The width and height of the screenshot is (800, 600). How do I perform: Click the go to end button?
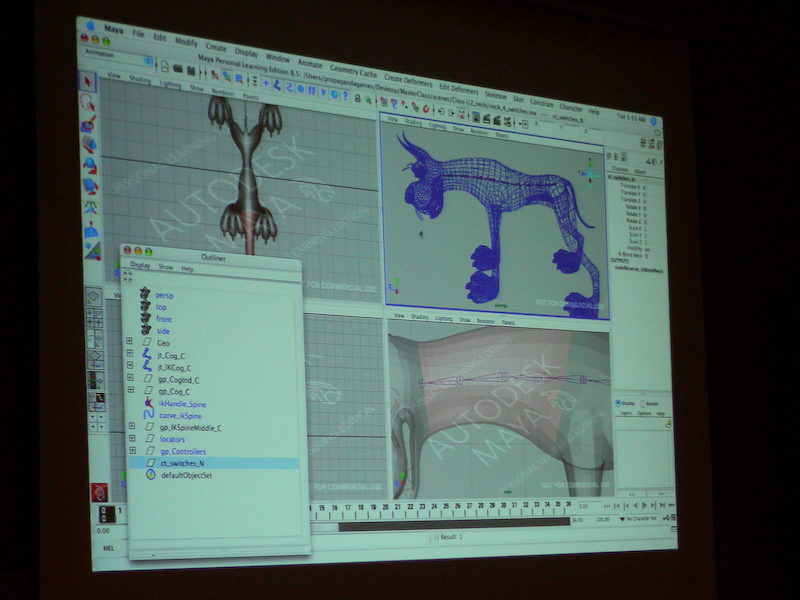(x=662, y=505)
